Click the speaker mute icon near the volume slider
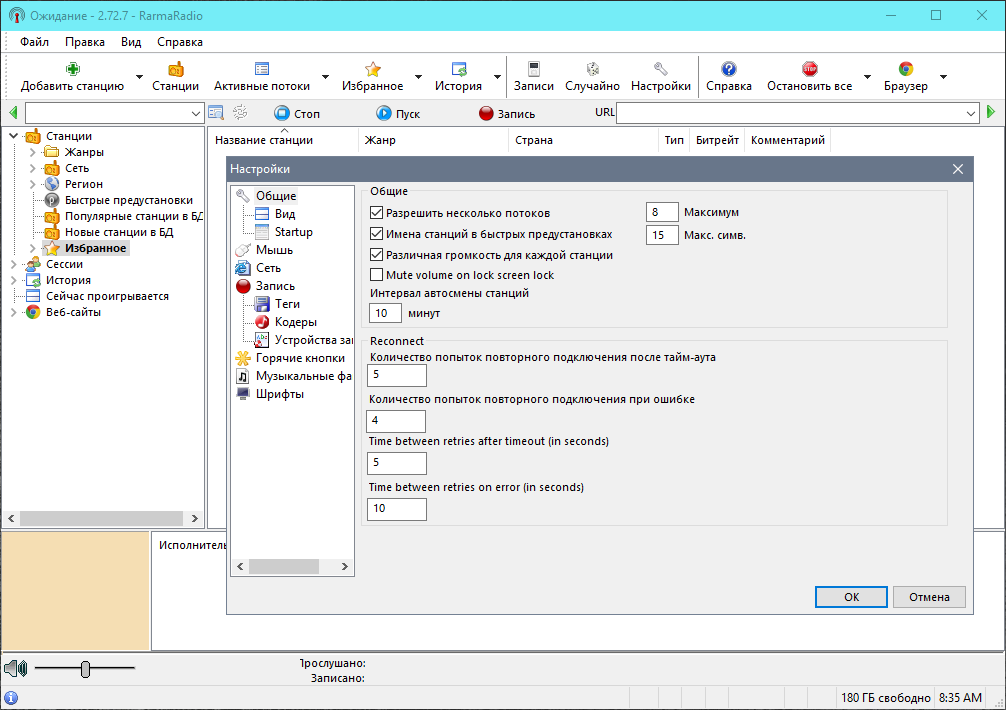The width and height of the screenshot is (1006, 710). tap(15, 669)
